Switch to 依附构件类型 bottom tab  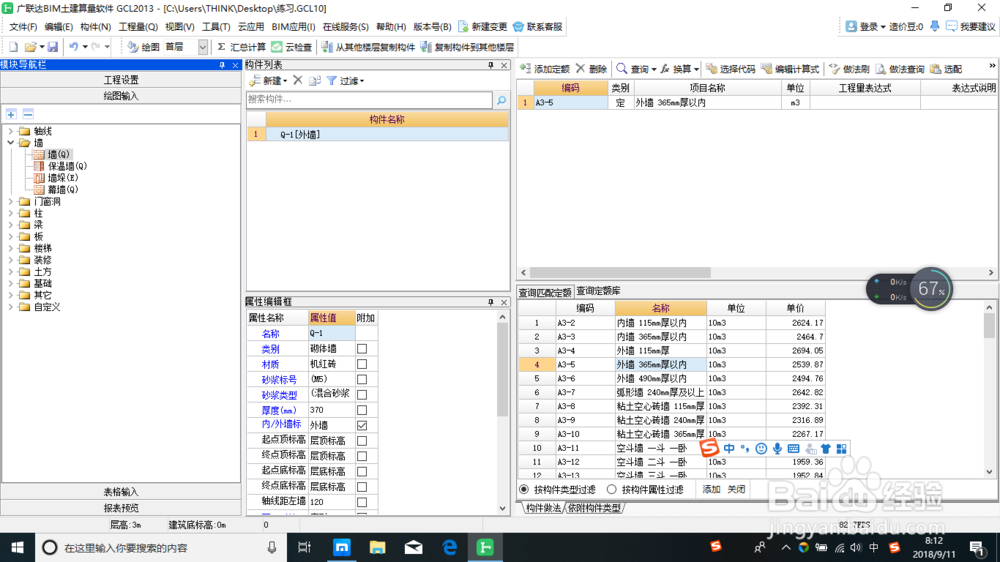pyautogui.click(x=594, y=508)
